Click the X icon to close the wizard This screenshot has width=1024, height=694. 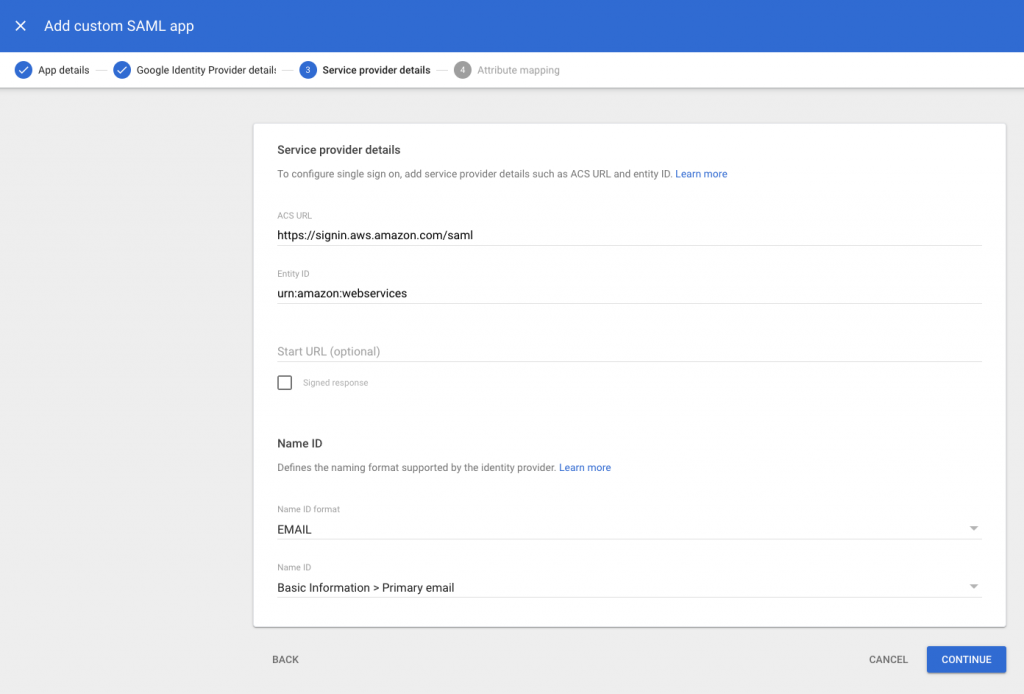[x=20, y=26]
